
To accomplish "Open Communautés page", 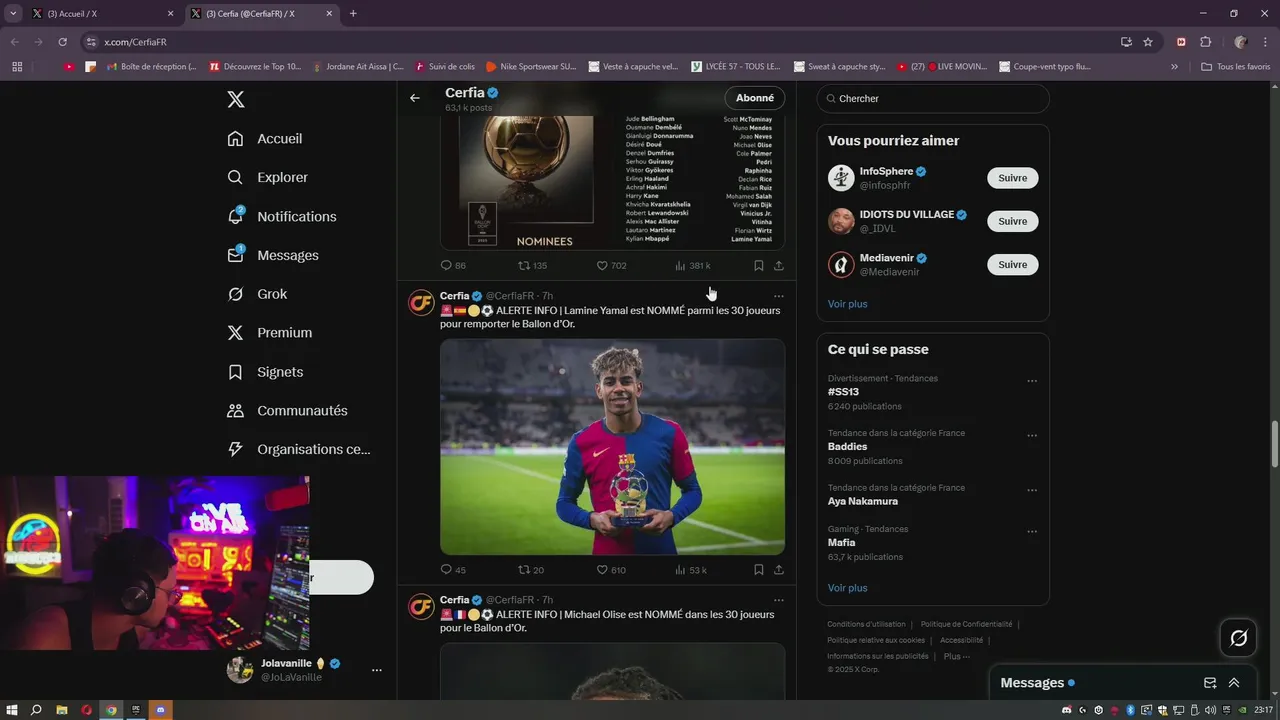I will pos(287,411).
